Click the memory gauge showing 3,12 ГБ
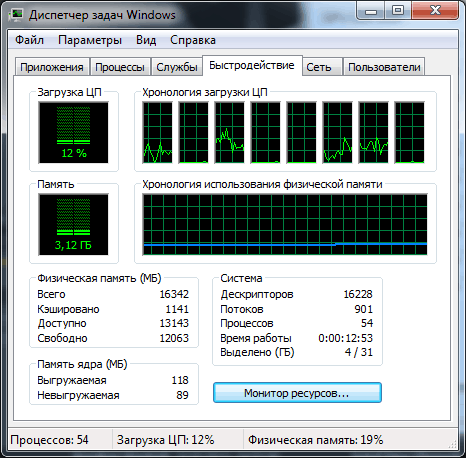466x458 pixels. point(73,225)
